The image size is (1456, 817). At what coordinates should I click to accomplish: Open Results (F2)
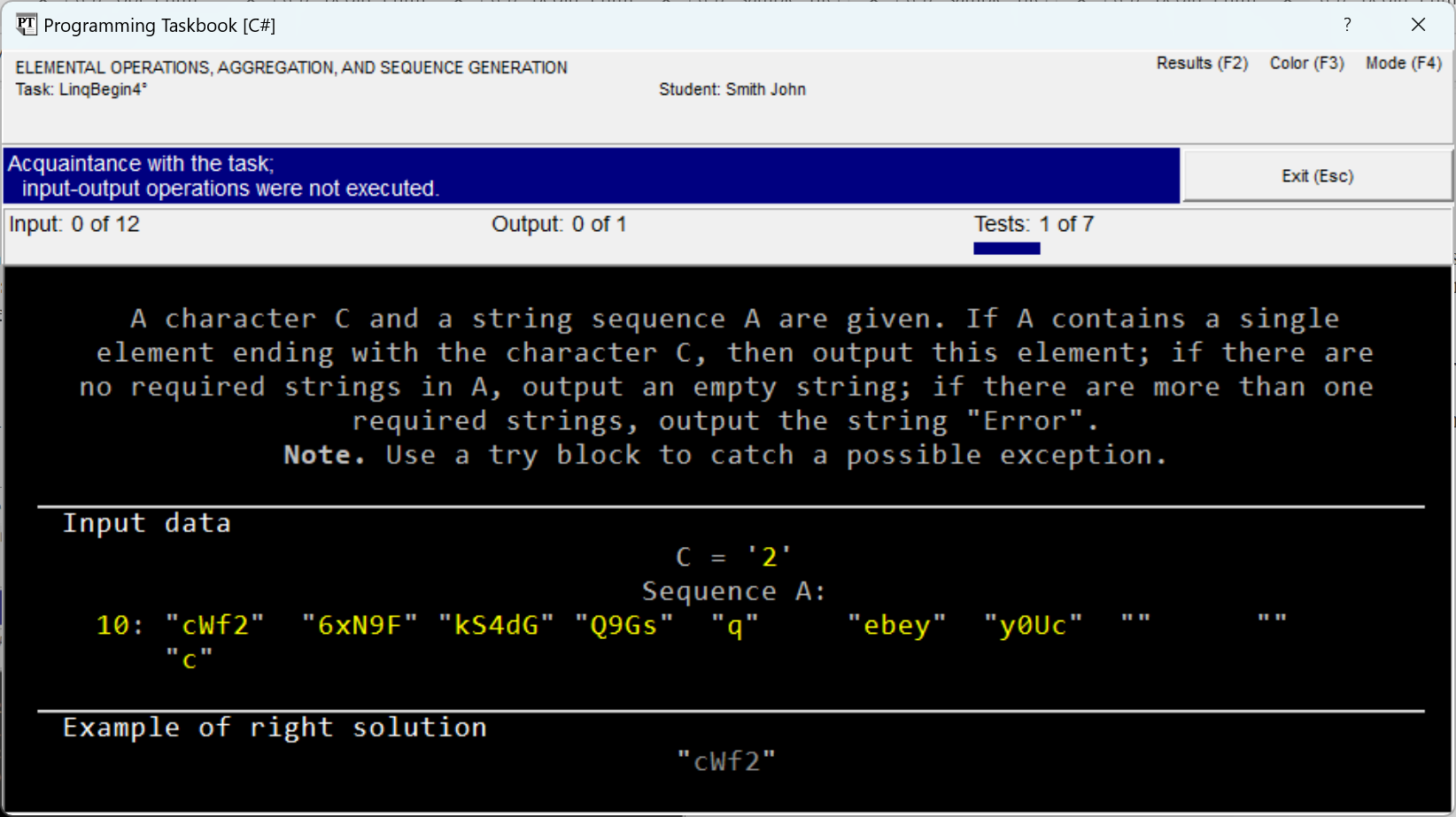tap(1202, 64)
